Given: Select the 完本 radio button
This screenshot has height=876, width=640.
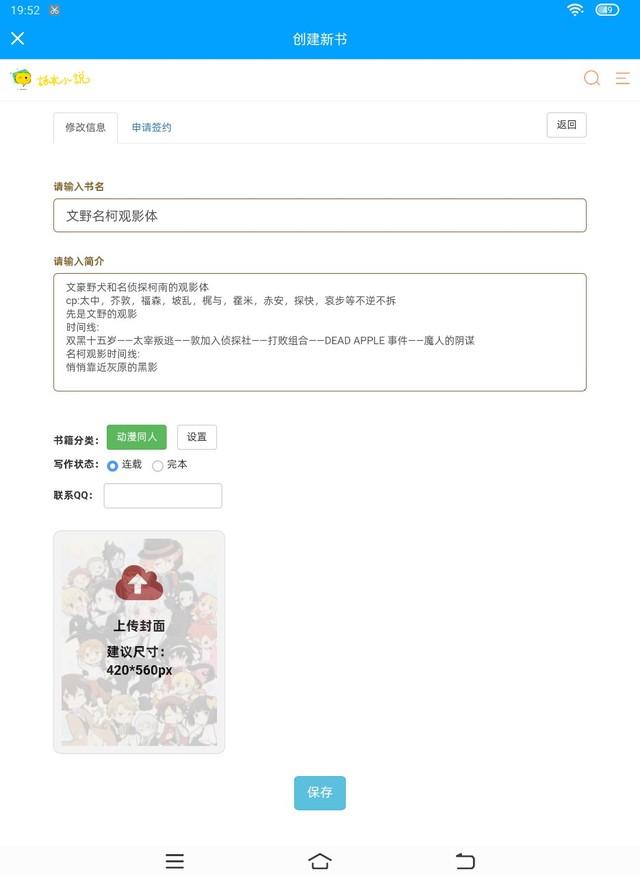Looking at the screenshot, I should [157, 465].
